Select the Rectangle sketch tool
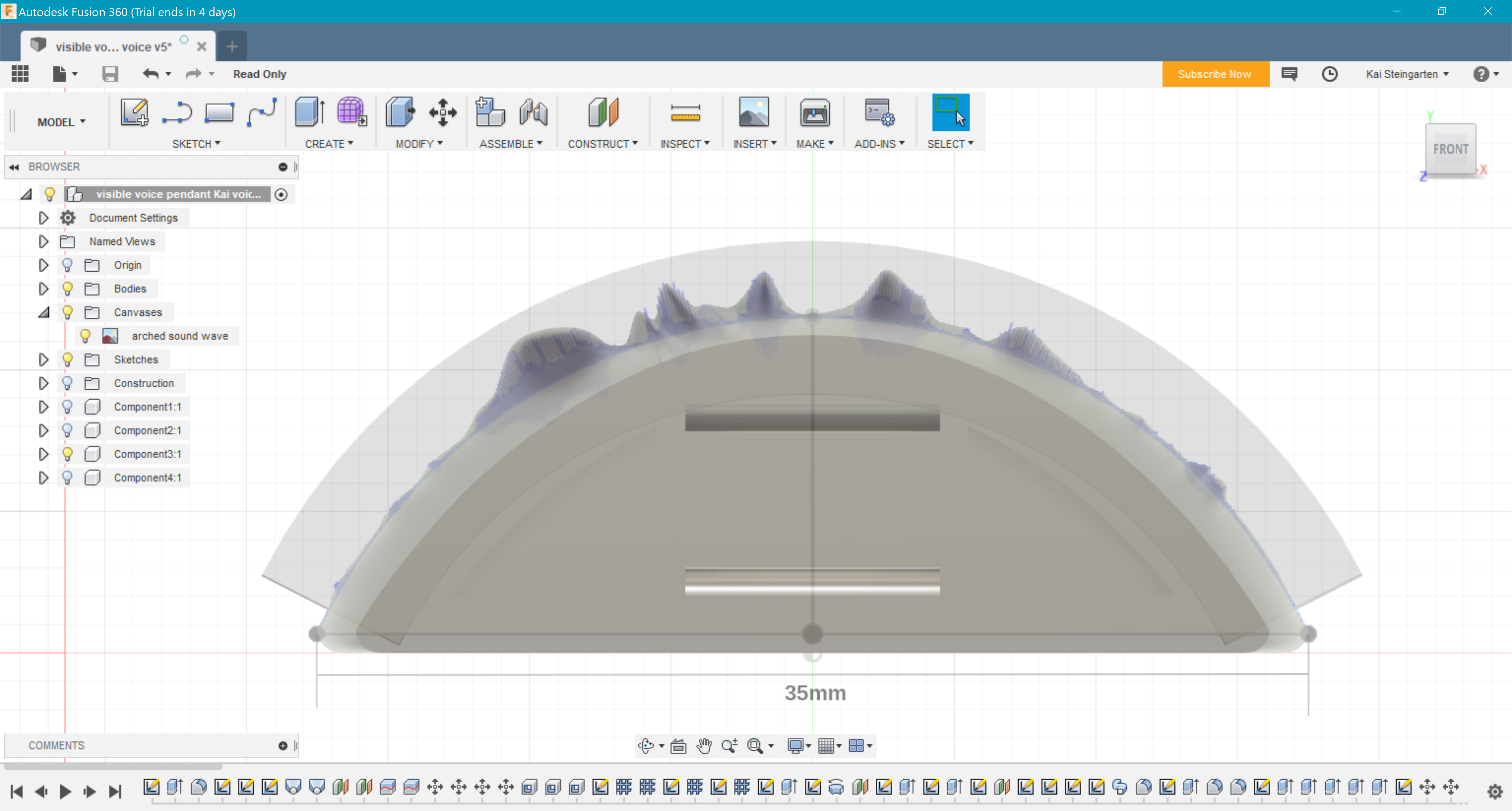1512x811 pixels. 219,112
